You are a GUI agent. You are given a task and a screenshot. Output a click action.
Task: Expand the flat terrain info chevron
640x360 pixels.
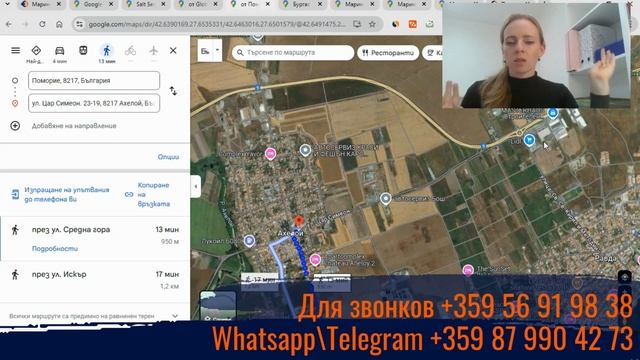[175, 316]
